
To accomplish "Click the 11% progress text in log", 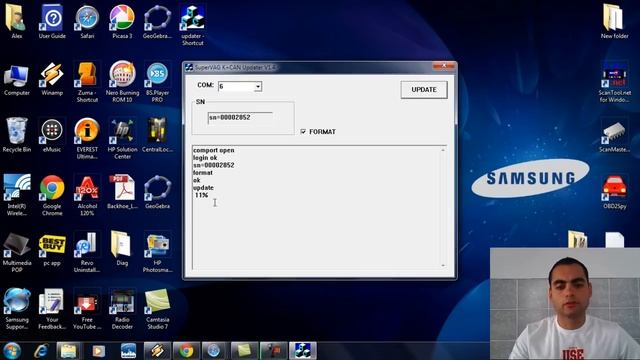I will coord(201,195).
